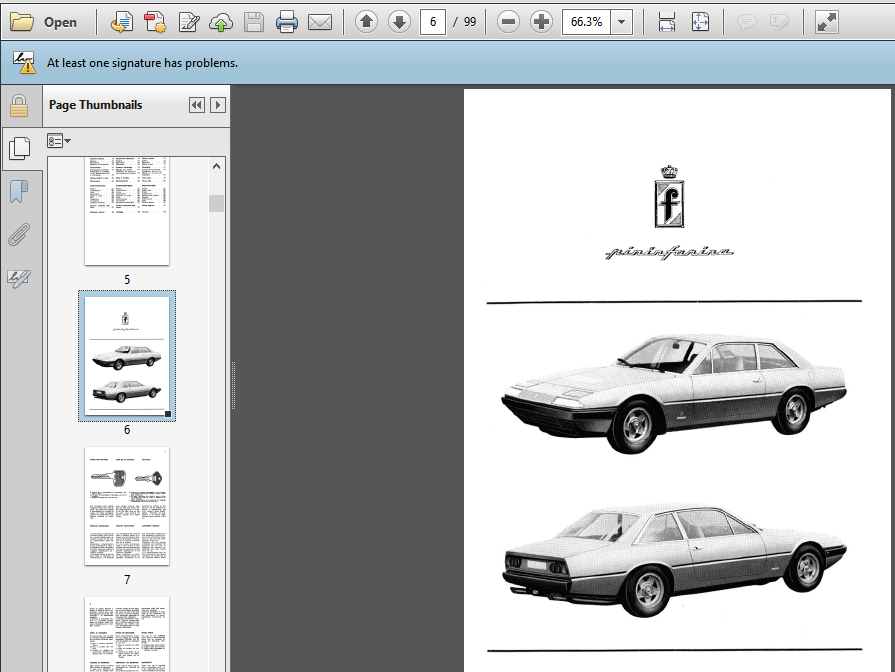
Task: Open the thumbnails options menu dropdown
Action: pyautogui.click(x=59, y=140)
